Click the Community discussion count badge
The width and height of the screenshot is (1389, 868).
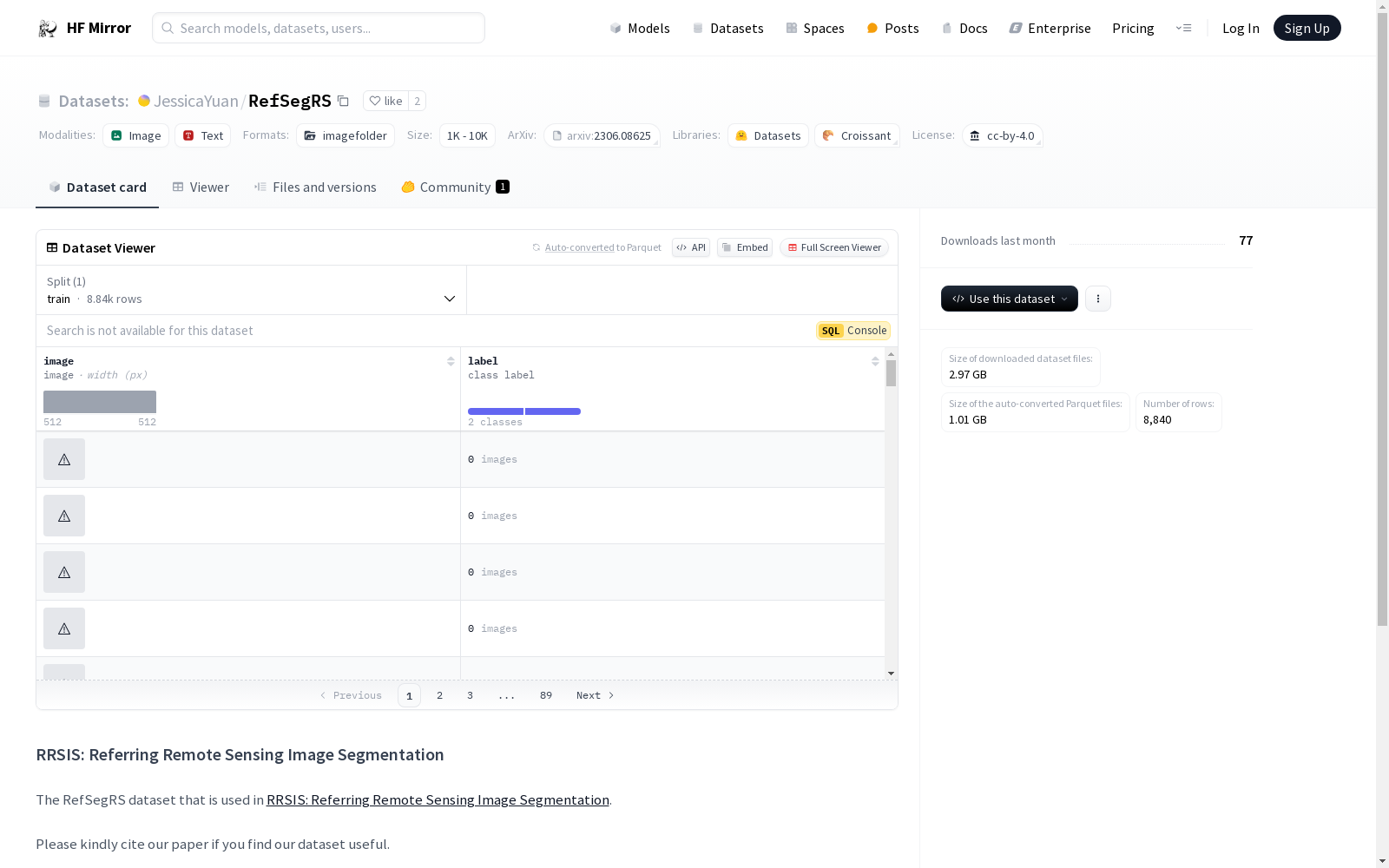click(503, 187)
